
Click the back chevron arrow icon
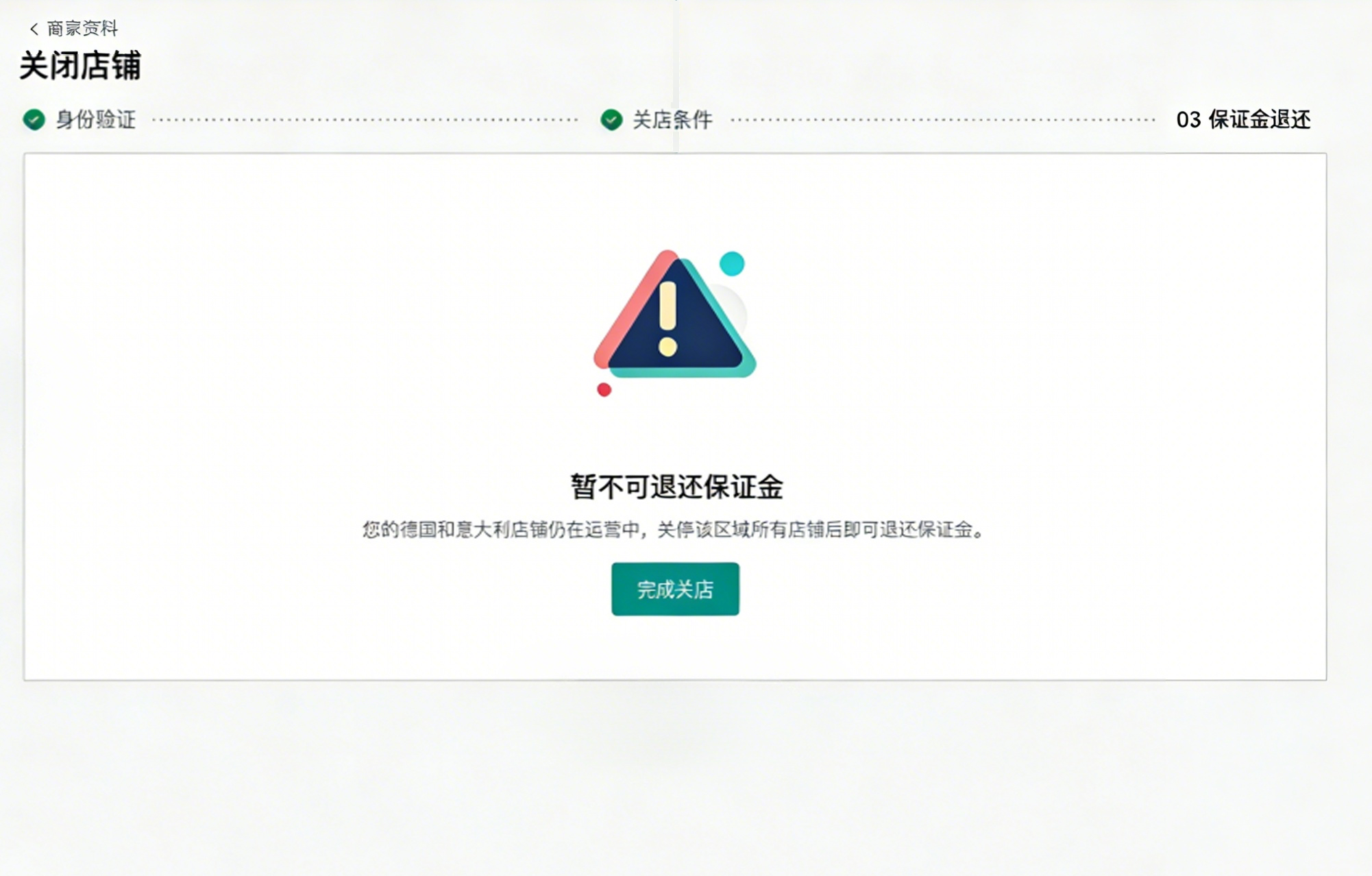pos(34,29)
